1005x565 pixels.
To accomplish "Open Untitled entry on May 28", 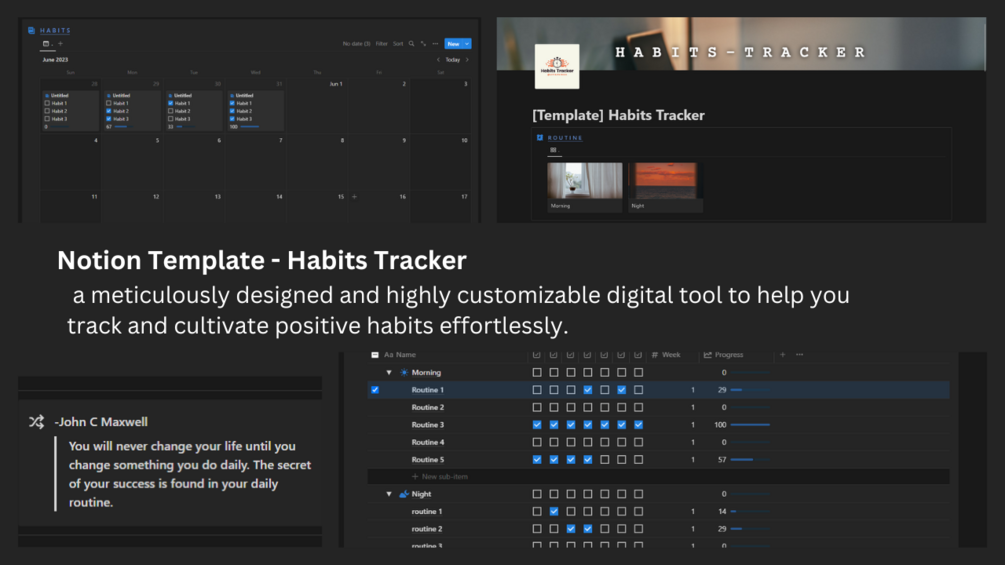I will tap(60, 95).
